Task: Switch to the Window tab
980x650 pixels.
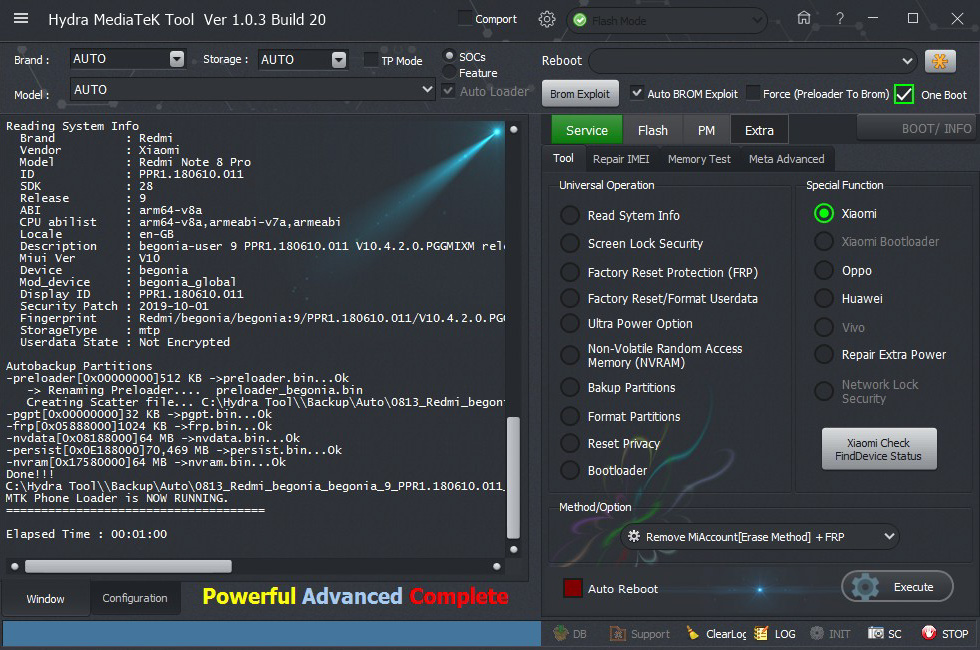Action: [x=45, y=598]
